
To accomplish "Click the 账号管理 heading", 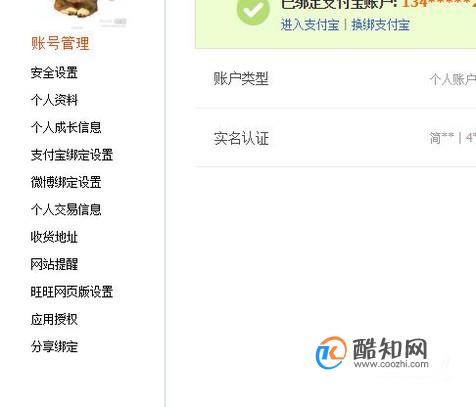I will coord(60,43).
